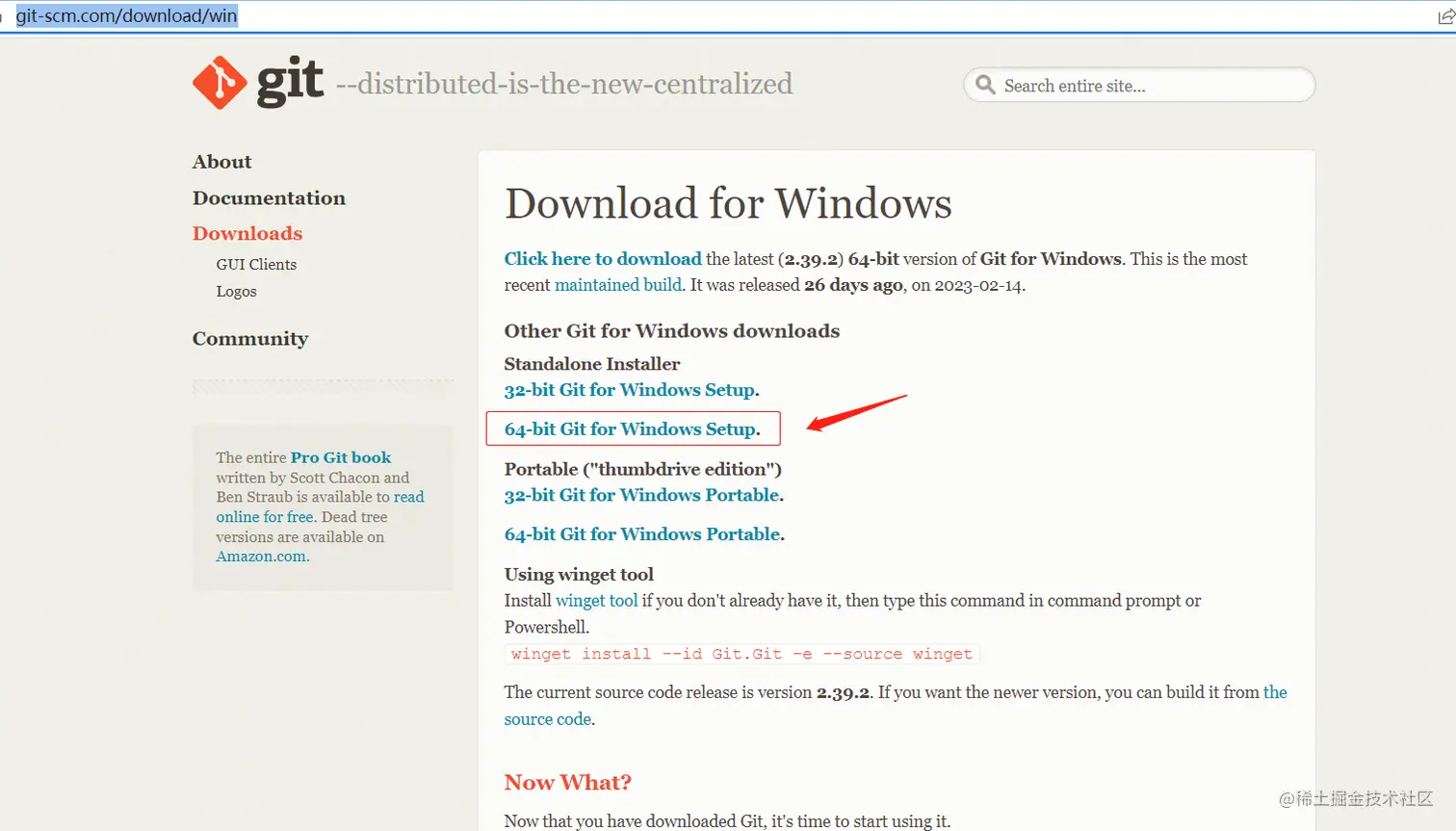The image size is (1456, 831).
Task: Open the Community section
Action: [250, 338]
